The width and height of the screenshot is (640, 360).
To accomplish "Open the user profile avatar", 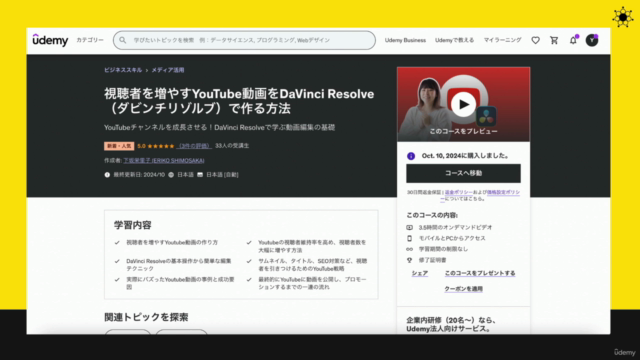I will pyautogui.click(x=592, y=40).
